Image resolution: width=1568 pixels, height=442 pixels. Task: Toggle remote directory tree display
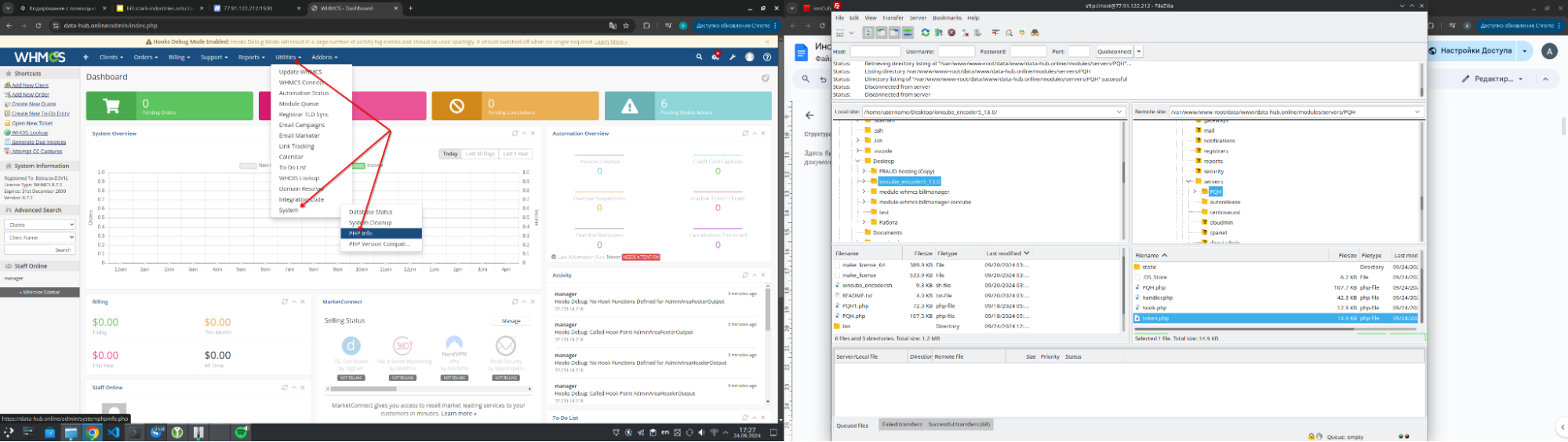pyautogui.click(x=894, y=33)
